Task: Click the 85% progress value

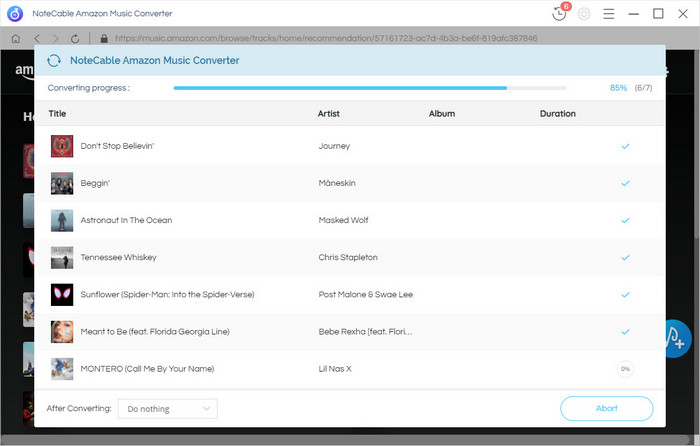Action: click(x=618, y=88)
